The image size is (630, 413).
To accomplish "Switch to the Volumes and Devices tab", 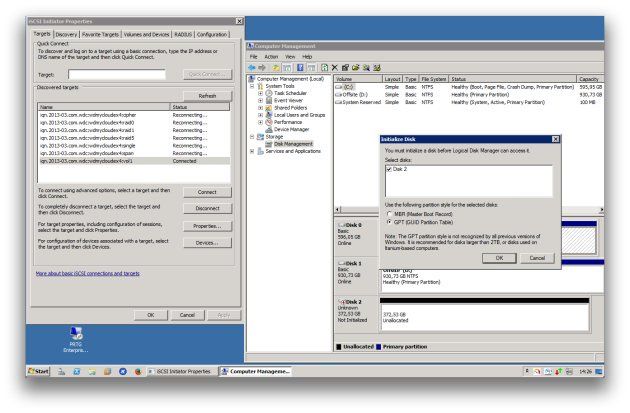I will tap(146, 35).
